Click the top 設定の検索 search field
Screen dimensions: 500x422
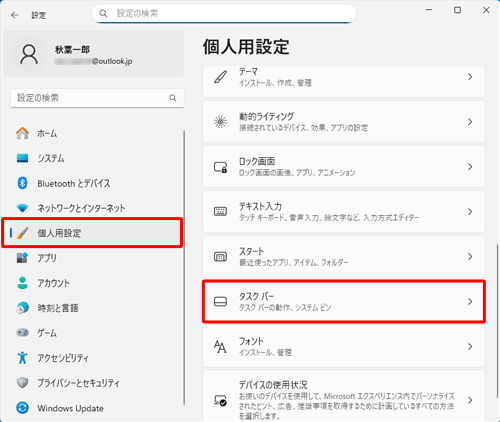(224, 14)
